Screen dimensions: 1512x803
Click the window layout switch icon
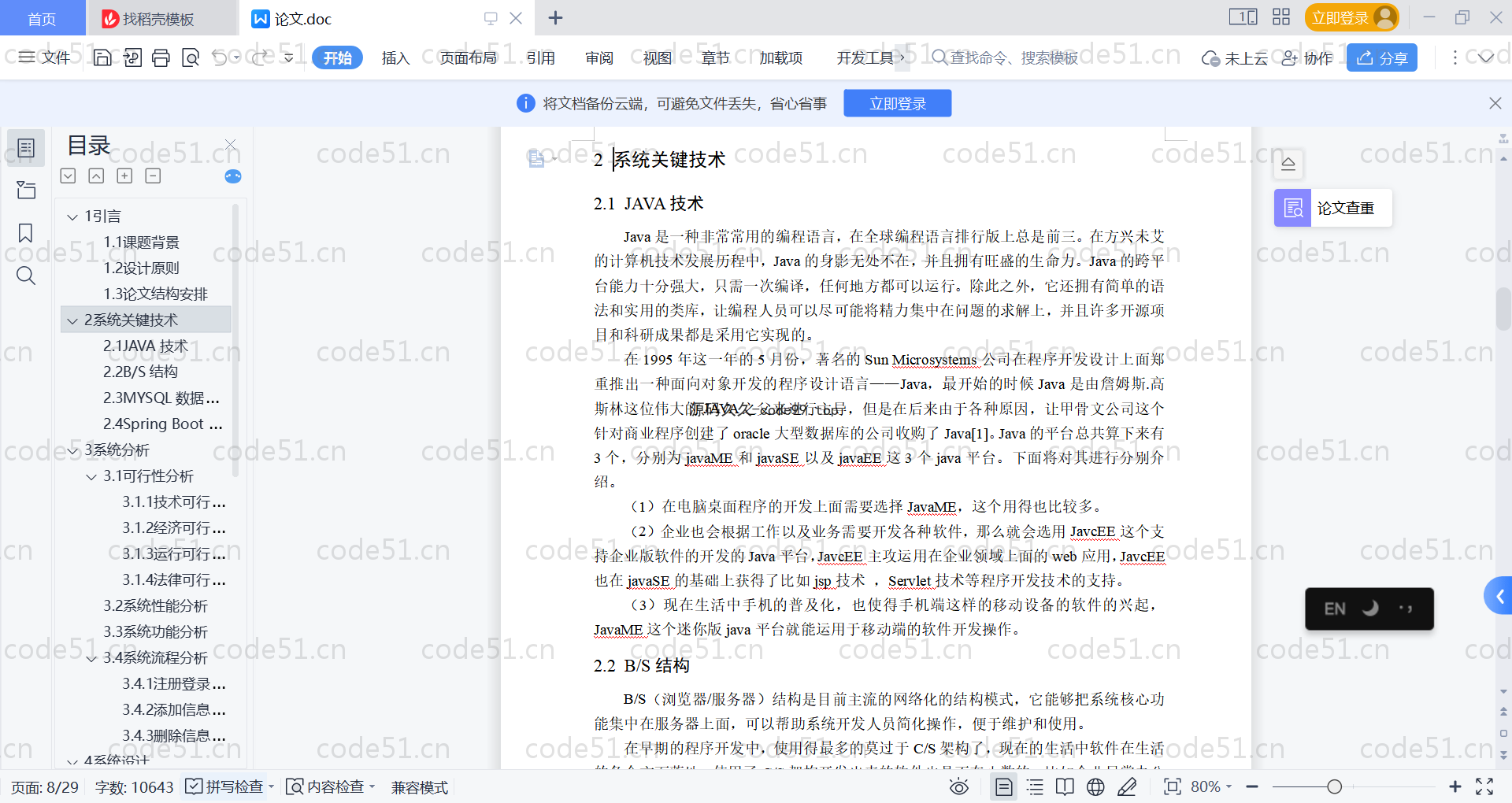pos(1243,17)
